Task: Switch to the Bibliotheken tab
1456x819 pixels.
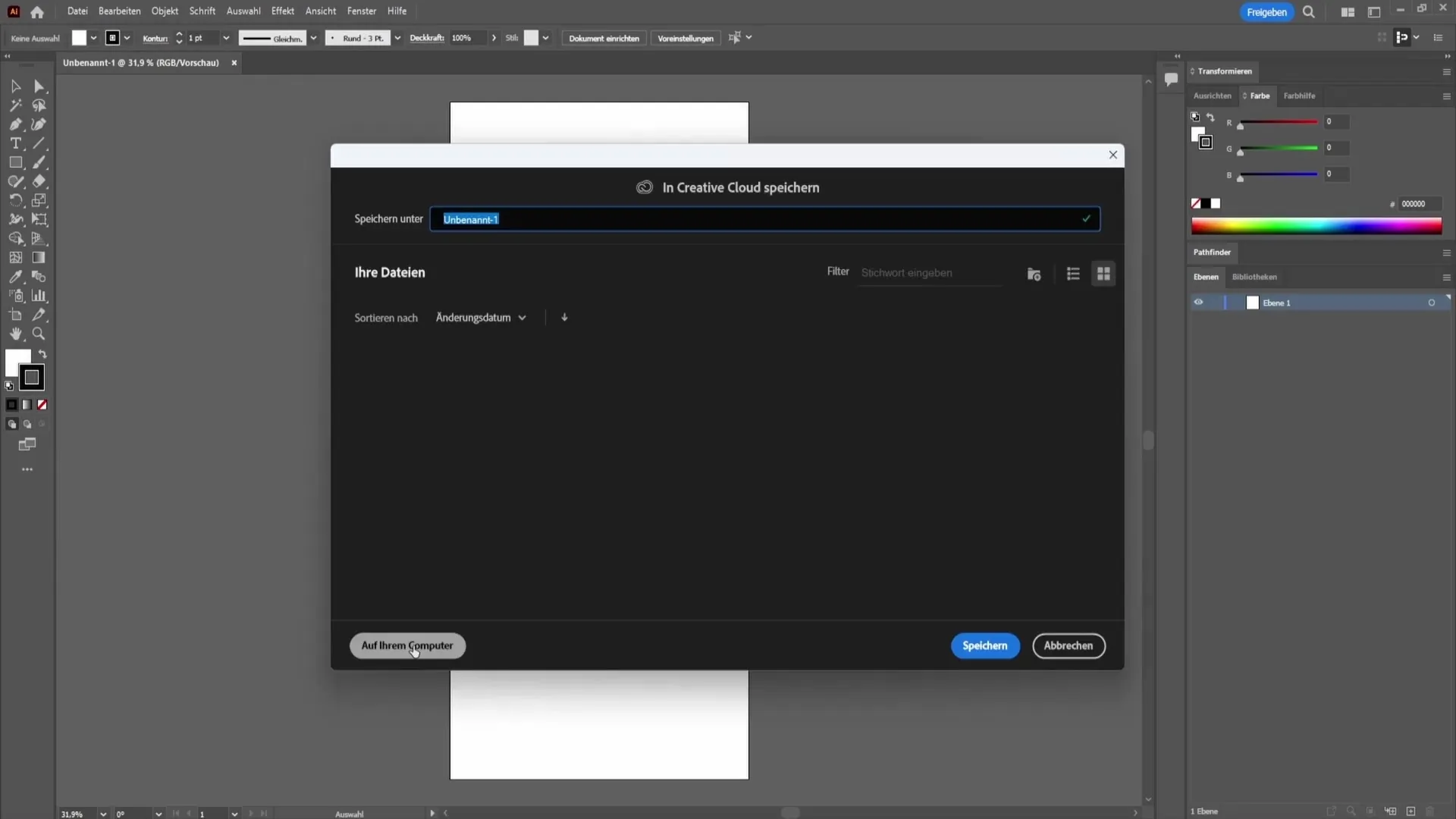Action: tap(1254, 277)
